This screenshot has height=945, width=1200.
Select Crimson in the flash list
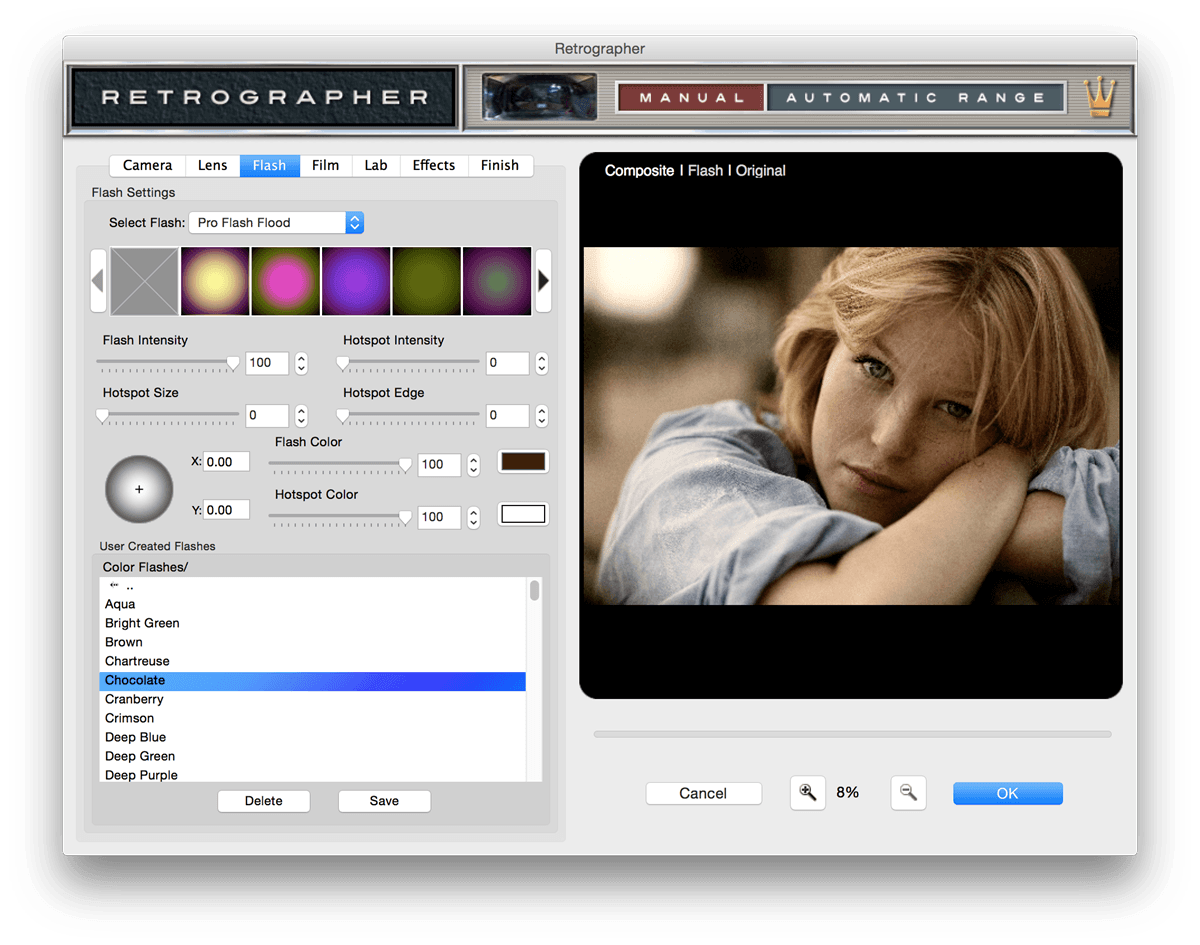tap(313, 718)
